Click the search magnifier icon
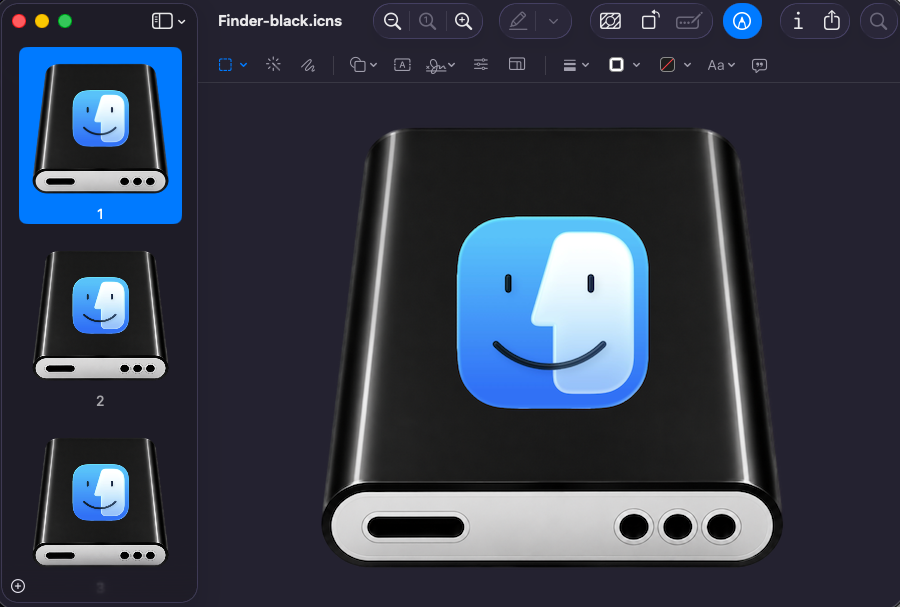This screenshot has width=900, height=607. [x=878, y=21]
